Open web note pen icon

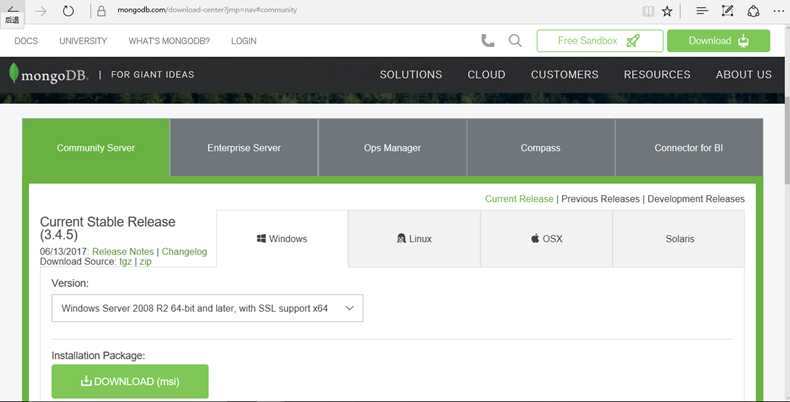click(x=727, y=11)
